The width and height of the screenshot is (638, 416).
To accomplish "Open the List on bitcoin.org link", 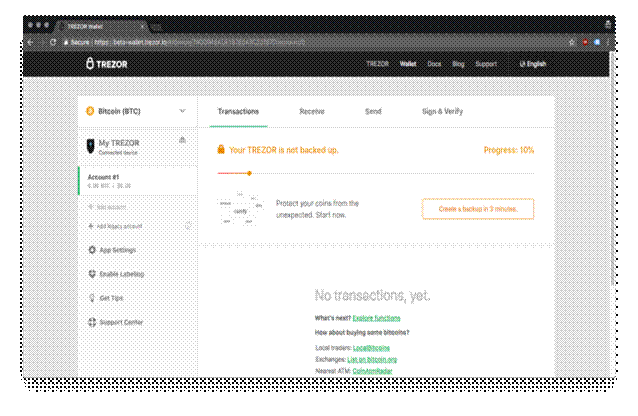I will (x=372, y=359).
